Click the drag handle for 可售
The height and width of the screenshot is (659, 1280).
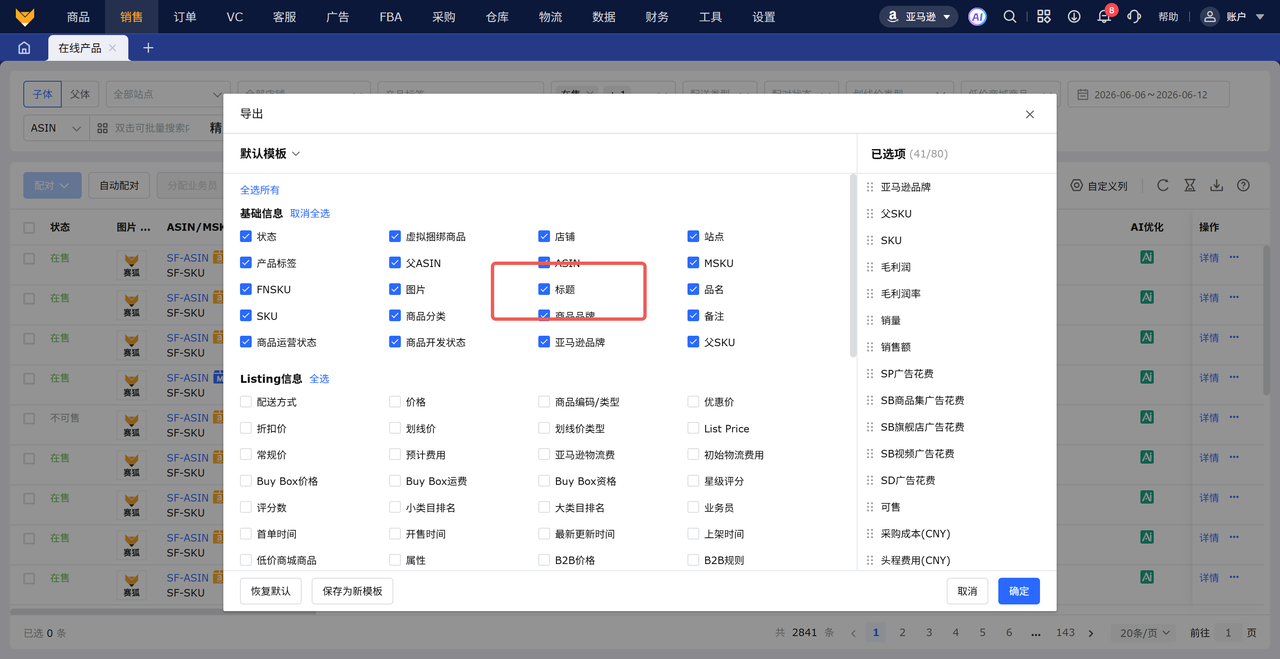(x=870, y=507)
